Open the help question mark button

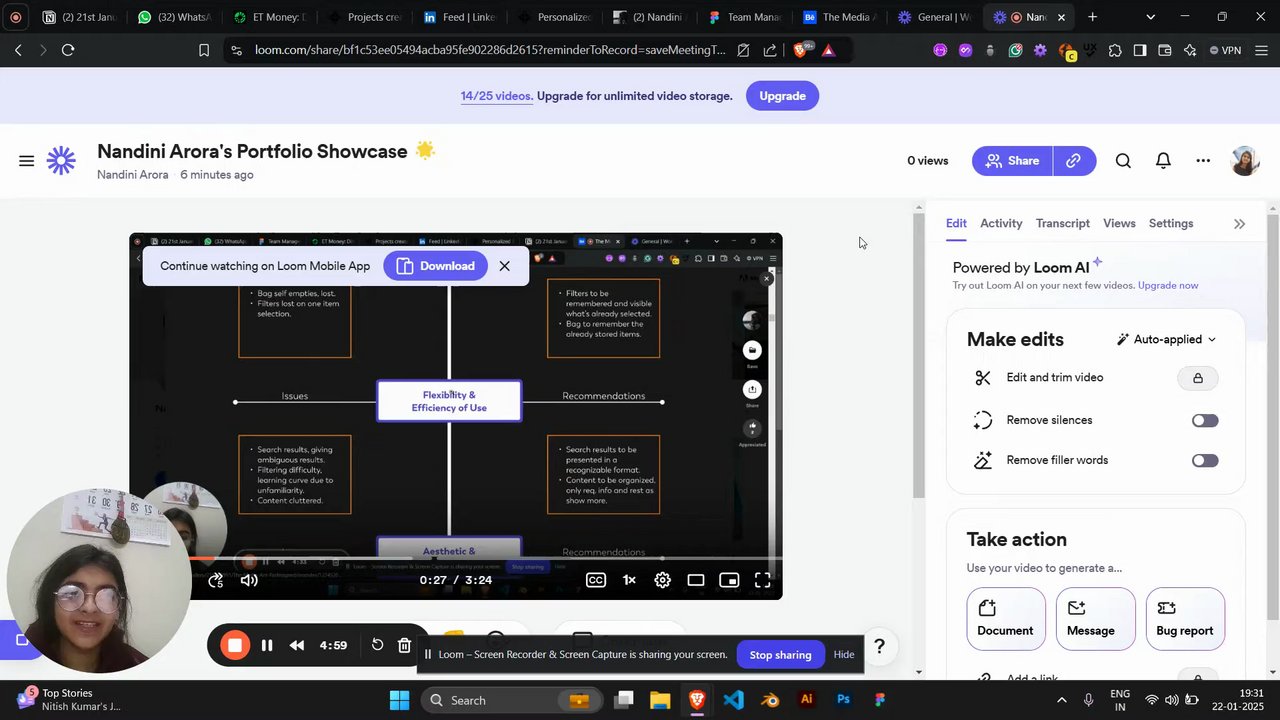coord(879,647)
